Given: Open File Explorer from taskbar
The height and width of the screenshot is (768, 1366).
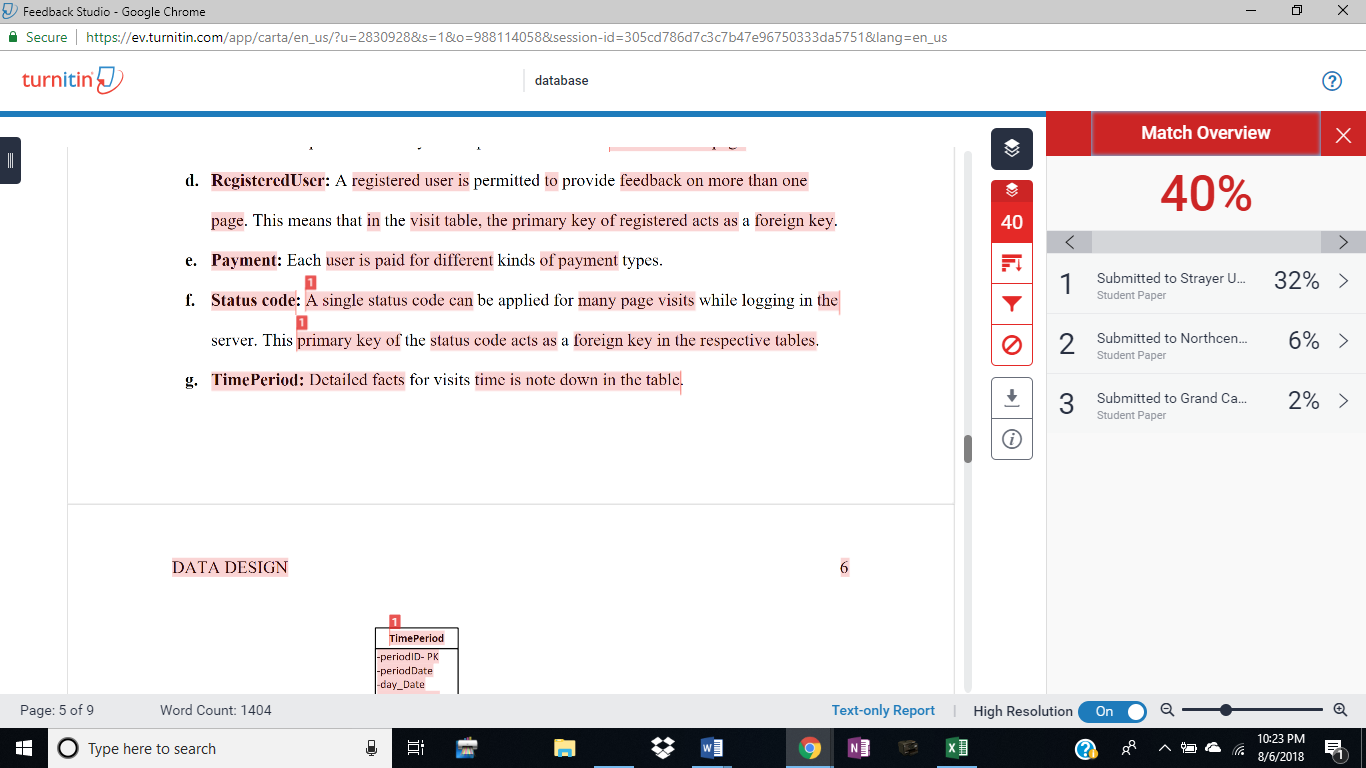Looking at the screenshot, I should pos(565,748).
